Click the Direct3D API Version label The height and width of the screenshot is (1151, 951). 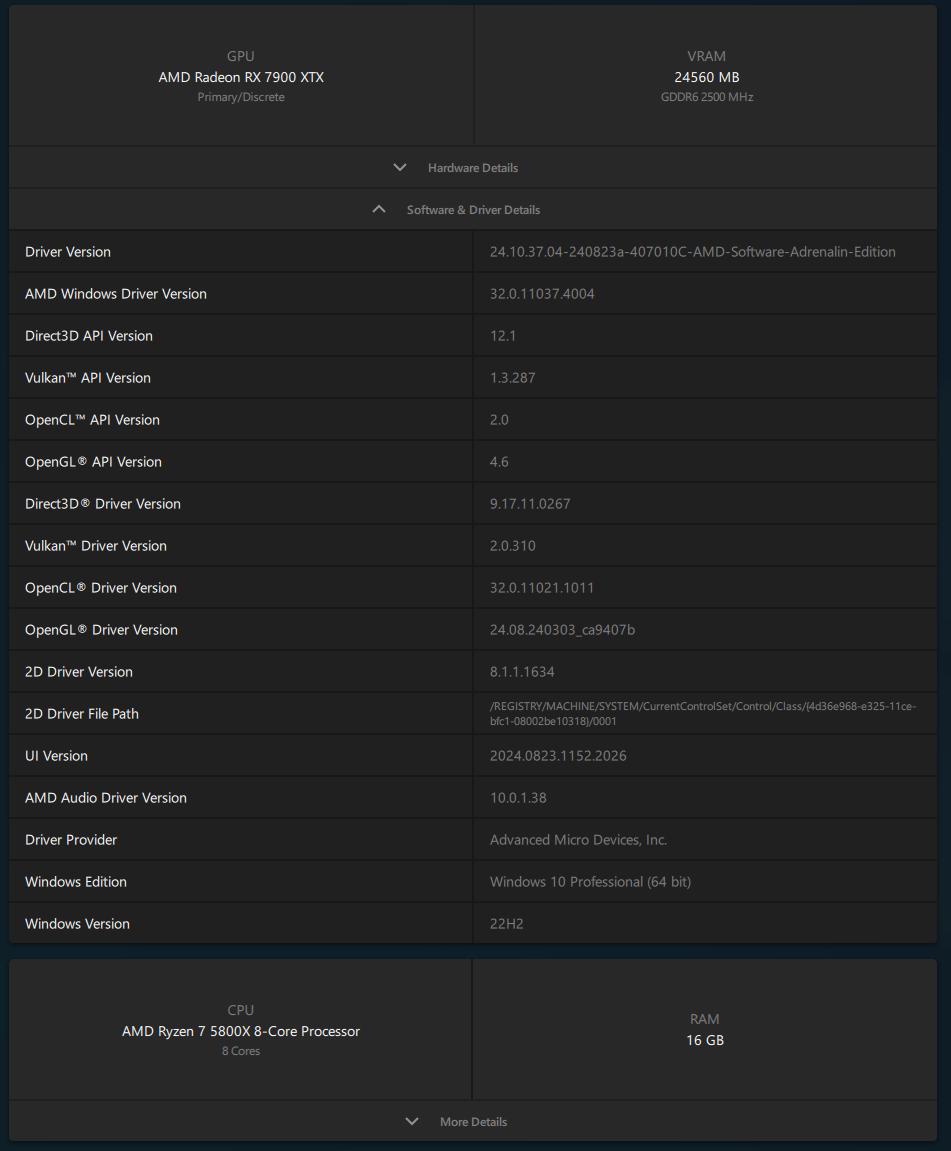(x=89, y=335)
